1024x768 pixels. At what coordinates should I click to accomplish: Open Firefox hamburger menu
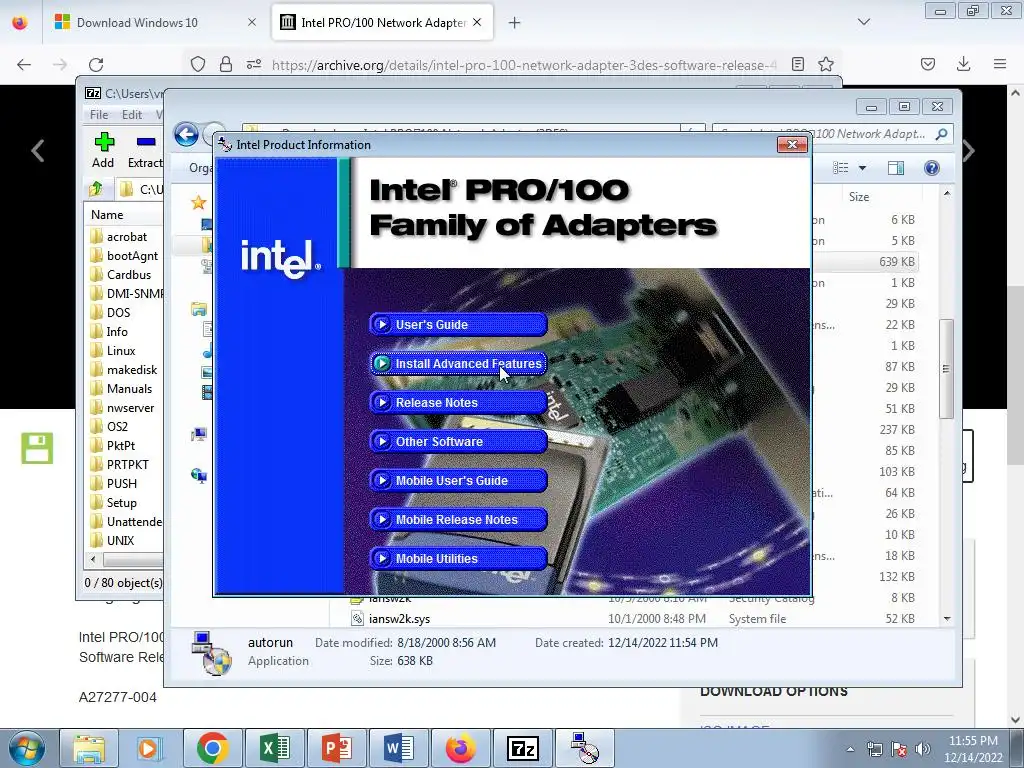coord(1000,64)
